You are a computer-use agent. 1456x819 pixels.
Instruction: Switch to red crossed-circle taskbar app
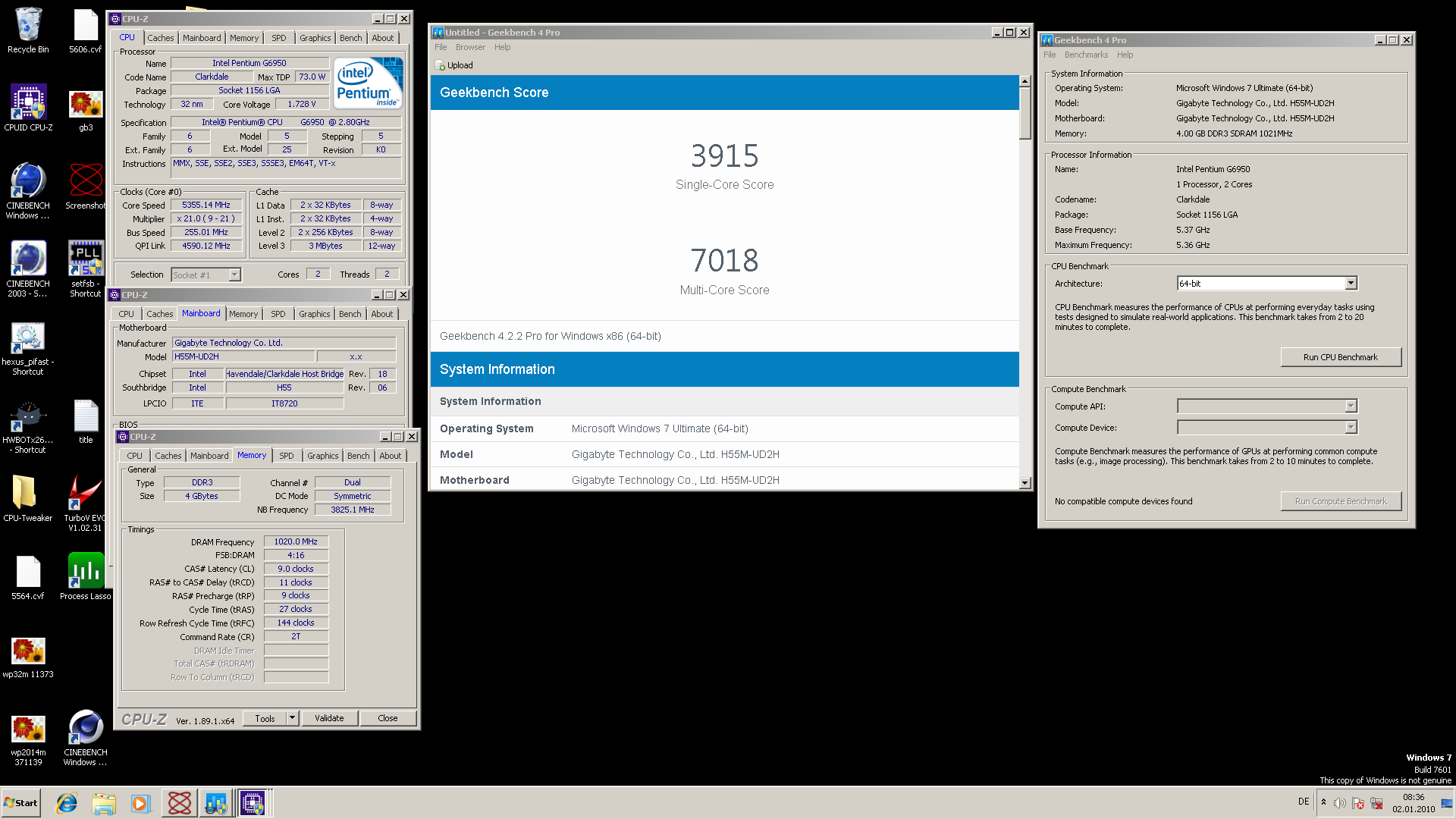[180, 803]
